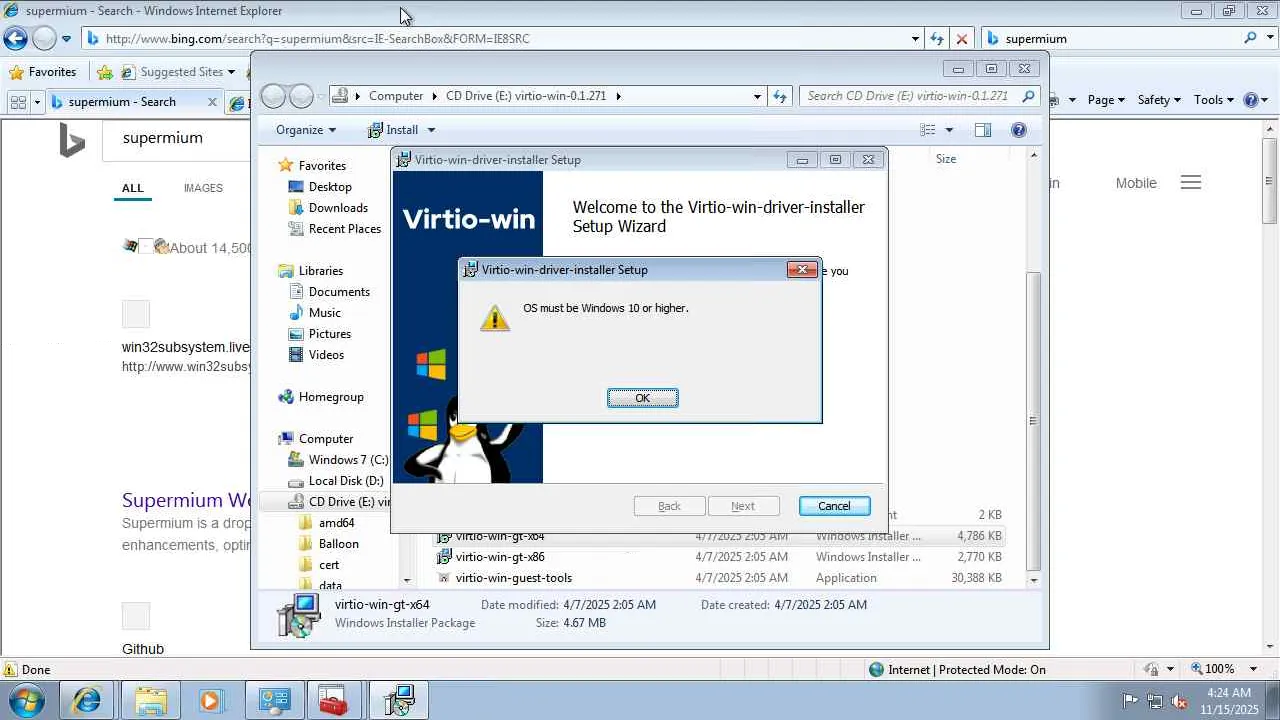
Task: Close the OS warning dialog with red X
Action: (x=802, y=269)
